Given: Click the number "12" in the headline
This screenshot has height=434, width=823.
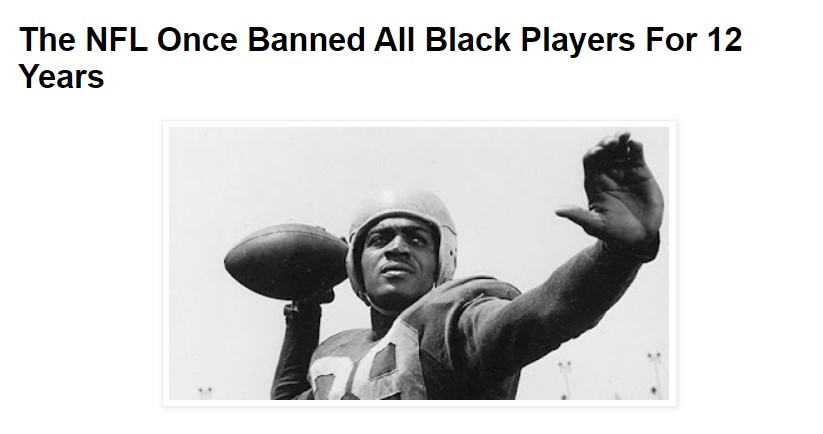Looking at the screenshot, I should point(724,39).
